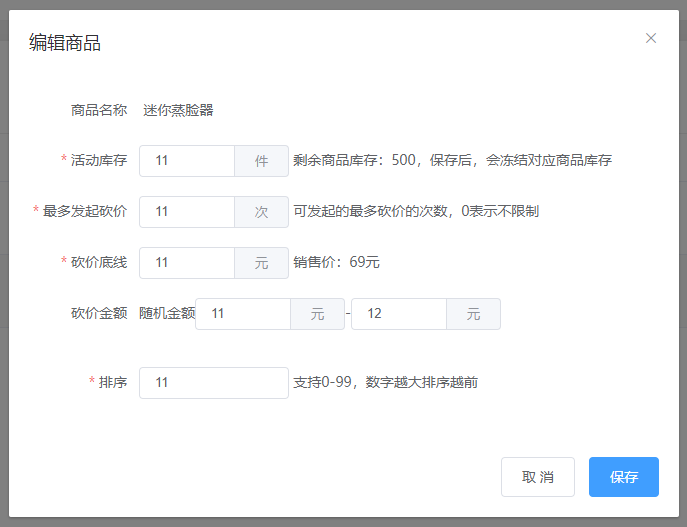The height and width of the screenshot is (527, 687).
Task: Focus the minimum 随机金额 input showing 11
Action: click(243, 314)
